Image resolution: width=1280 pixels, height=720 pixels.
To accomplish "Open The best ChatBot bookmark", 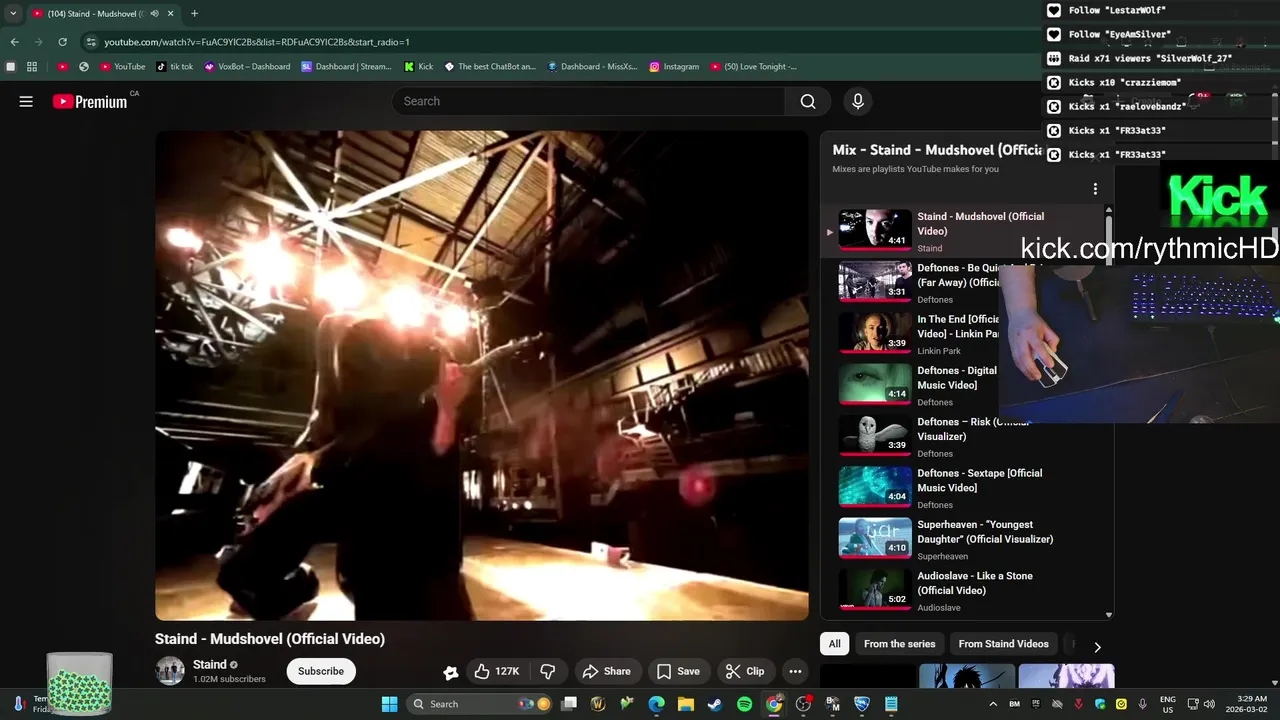I will (x=490, y=67).
